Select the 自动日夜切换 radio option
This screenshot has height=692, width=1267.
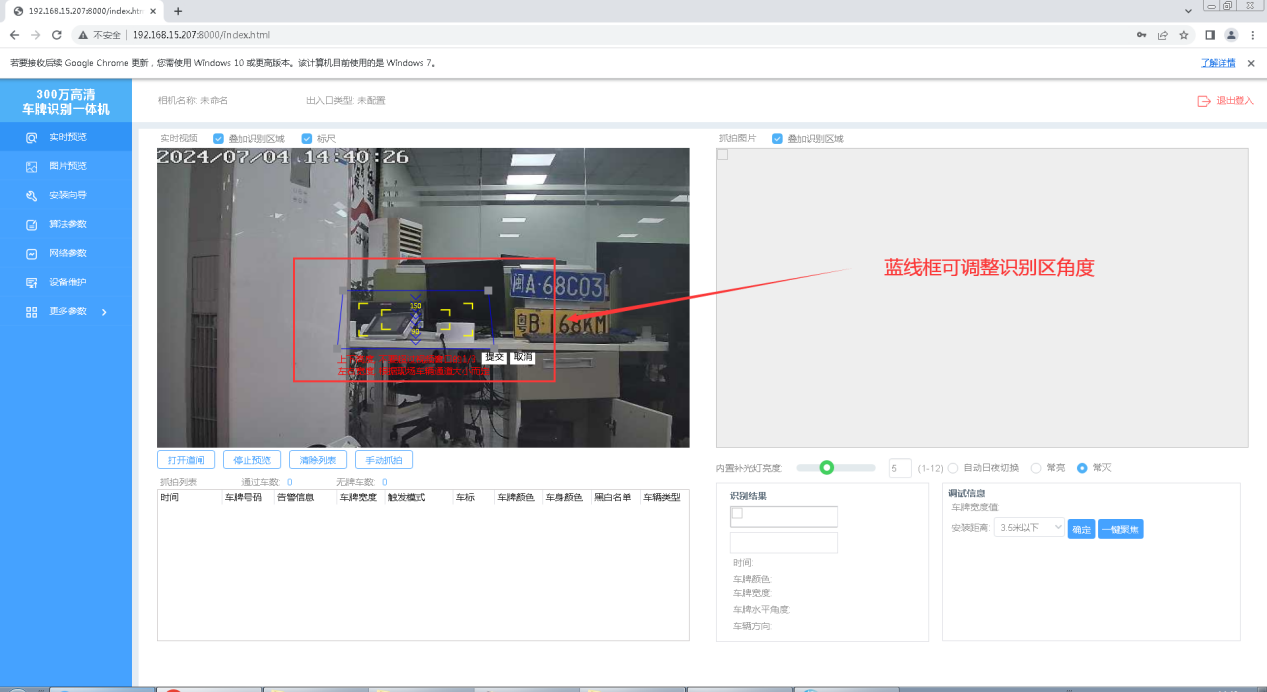click(x=953, y=468)
